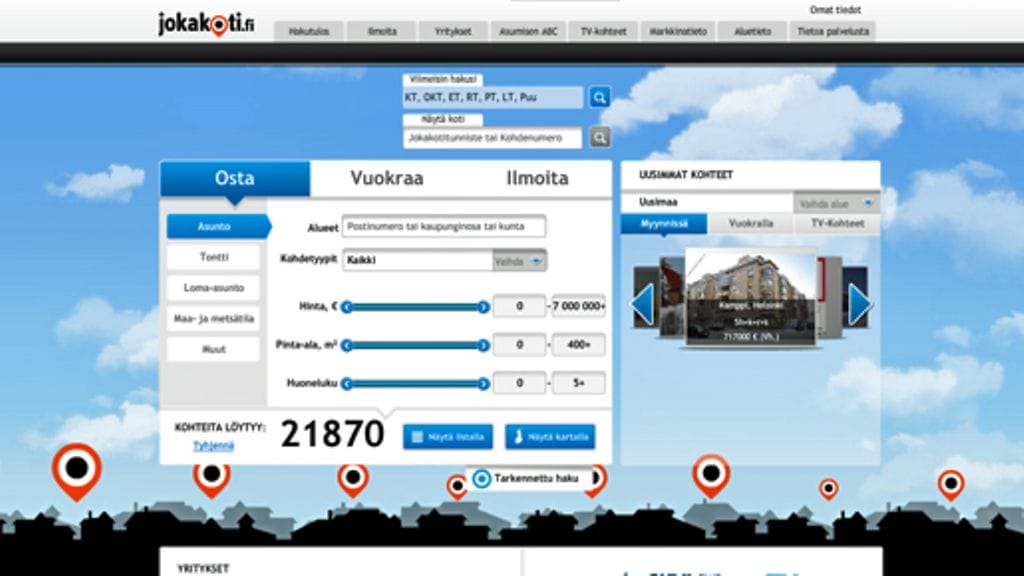Image resolution: width=1024 pixels, height=576 pixels.
Task: Select the Vuokralla listings tab
Action: (x=750, y=224)
